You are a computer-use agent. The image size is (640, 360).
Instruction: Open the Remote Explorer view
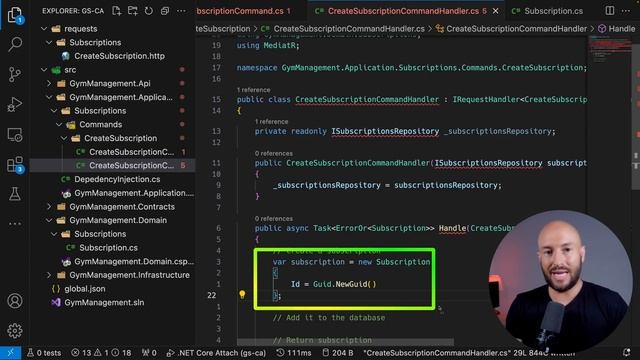[15, 135]
